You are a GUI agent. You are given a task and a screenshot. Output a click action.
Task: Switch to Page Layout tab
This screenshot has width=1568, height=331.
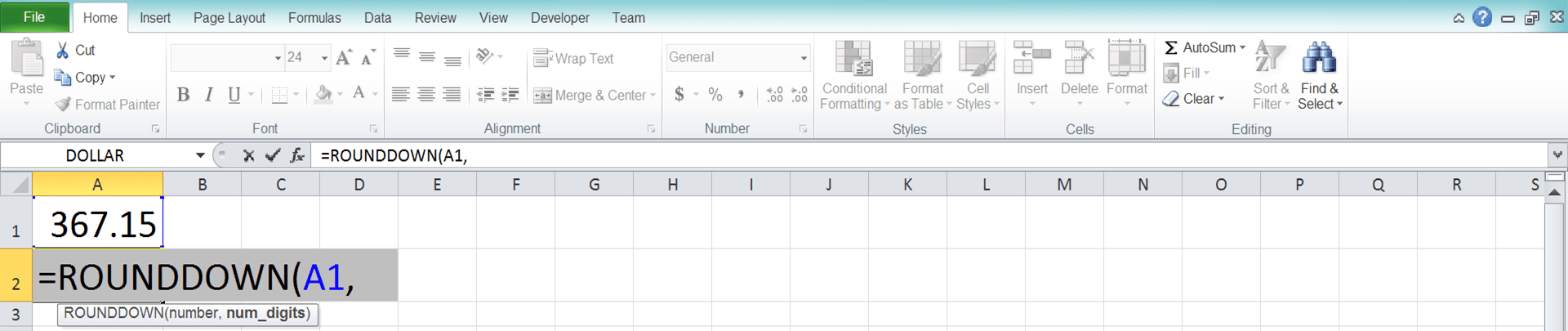pyautogui.click(x=229, y=18)
